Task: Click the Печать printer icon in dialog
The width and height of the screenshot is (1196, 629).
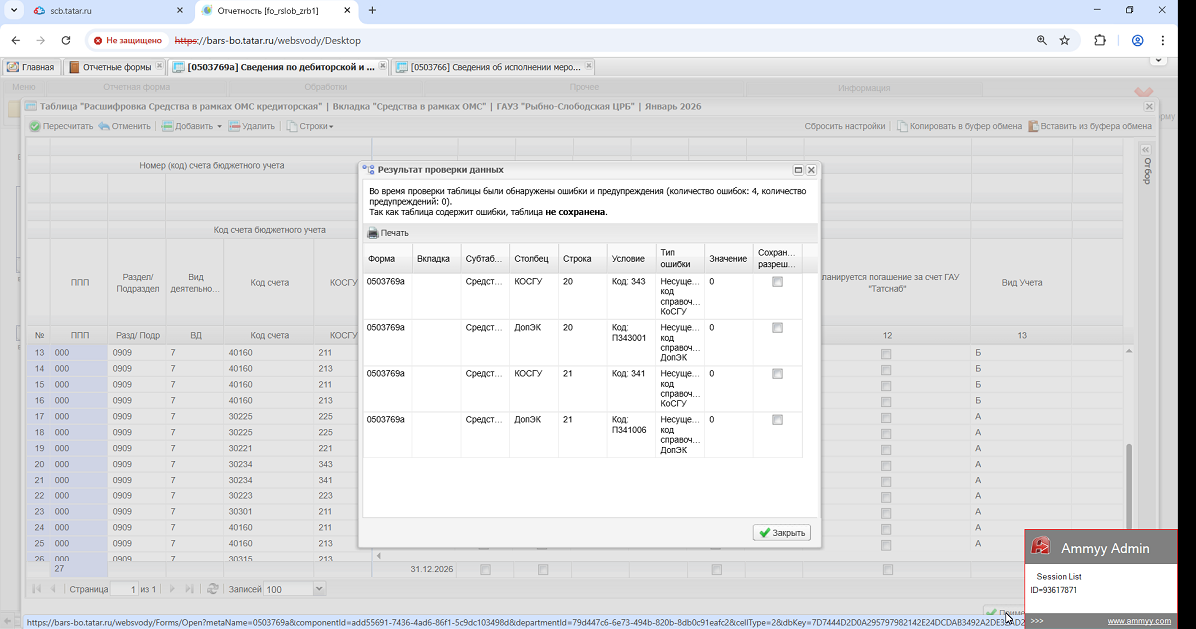Action: pos(373,233)
